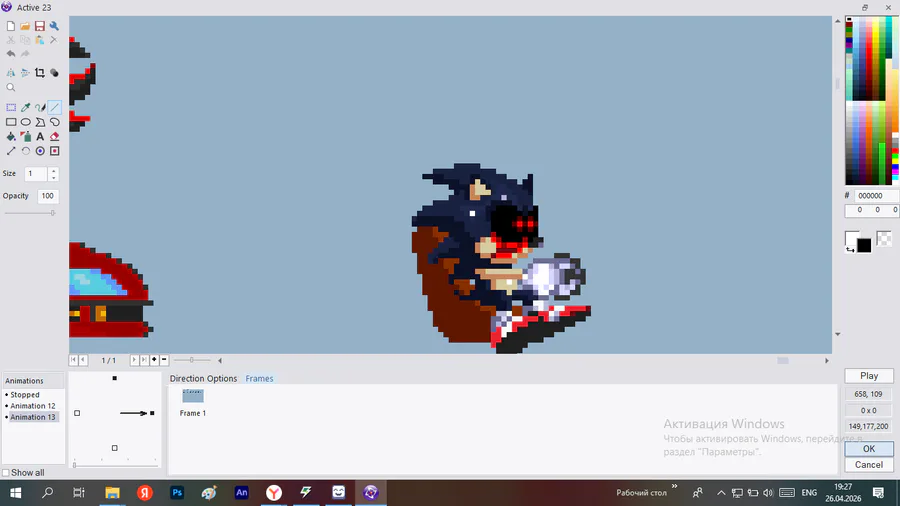Select the Color picker eyedropper tool
The width and height of the screenshot is (900, 506).
click(25, 107)
